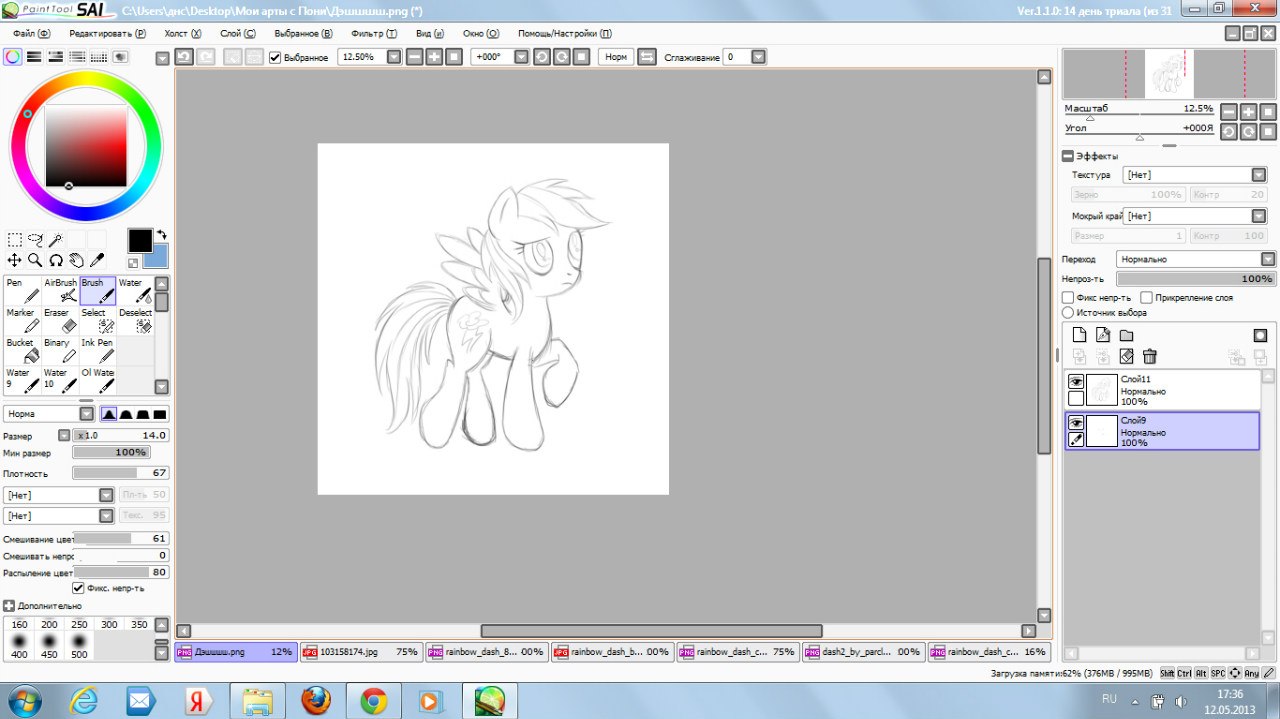Image resolution: width=1280 pixels, height=719 pixels.
Task: Create a new layer folder
Action: (x=1126, y=335)
